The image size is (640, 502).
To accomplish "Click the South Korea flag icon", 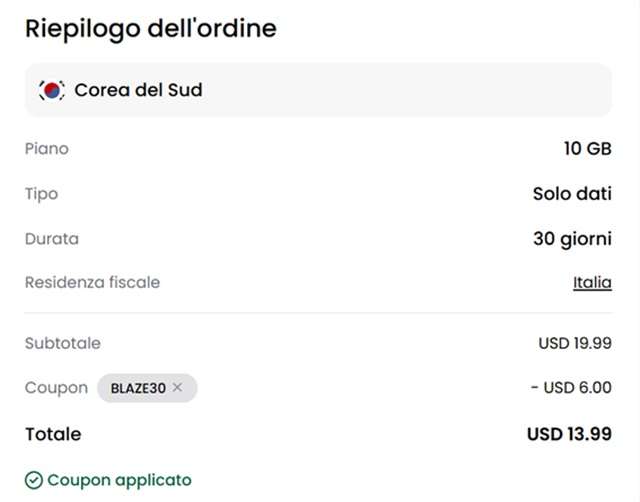I will (x=50, y=90).
